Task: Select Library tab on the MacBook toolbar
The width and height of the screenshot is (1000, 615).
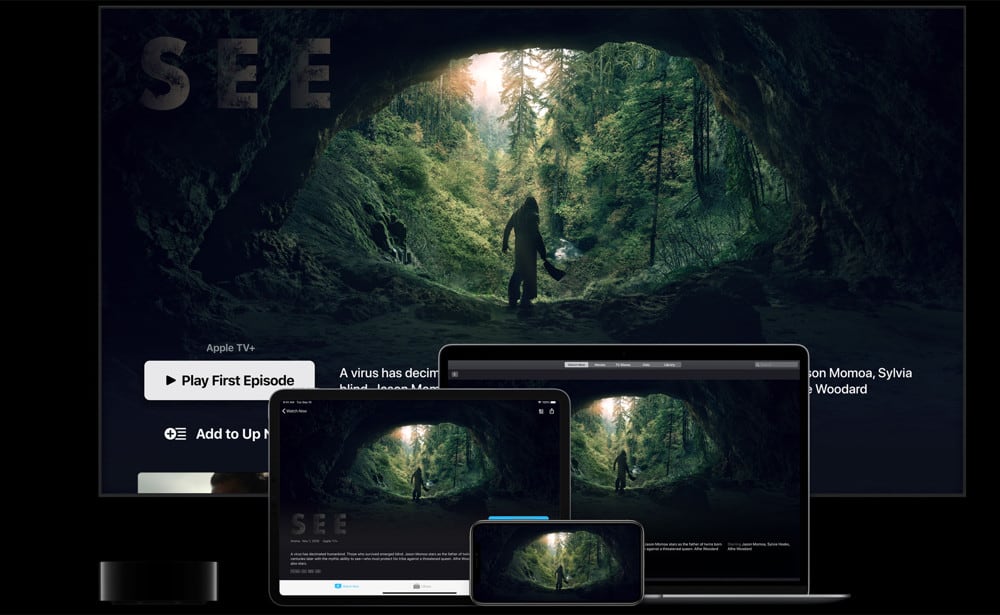Action: click(x=670, y=365)
